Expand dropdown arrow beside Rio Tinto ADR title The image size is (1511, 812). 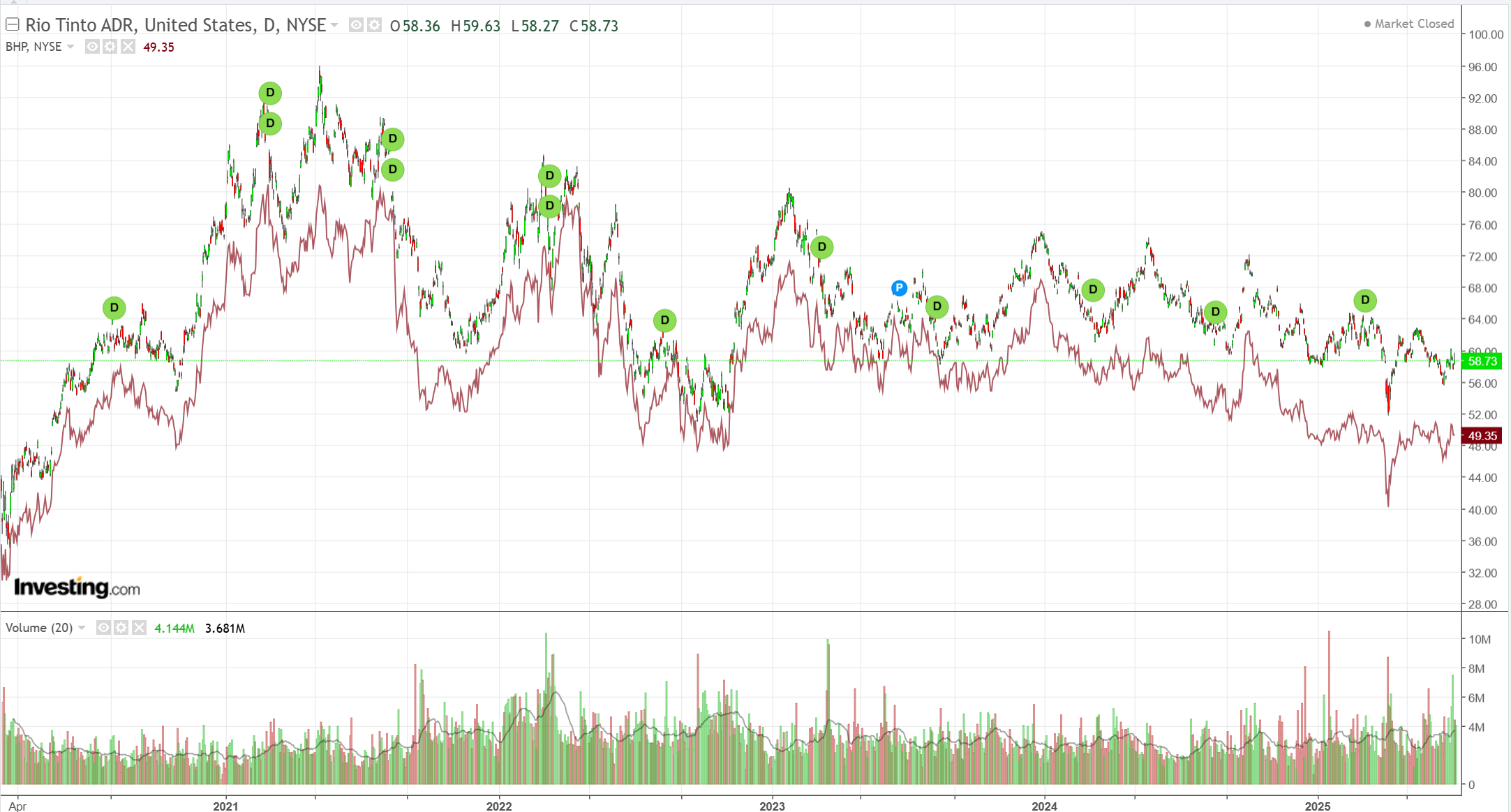pos(334,26)
